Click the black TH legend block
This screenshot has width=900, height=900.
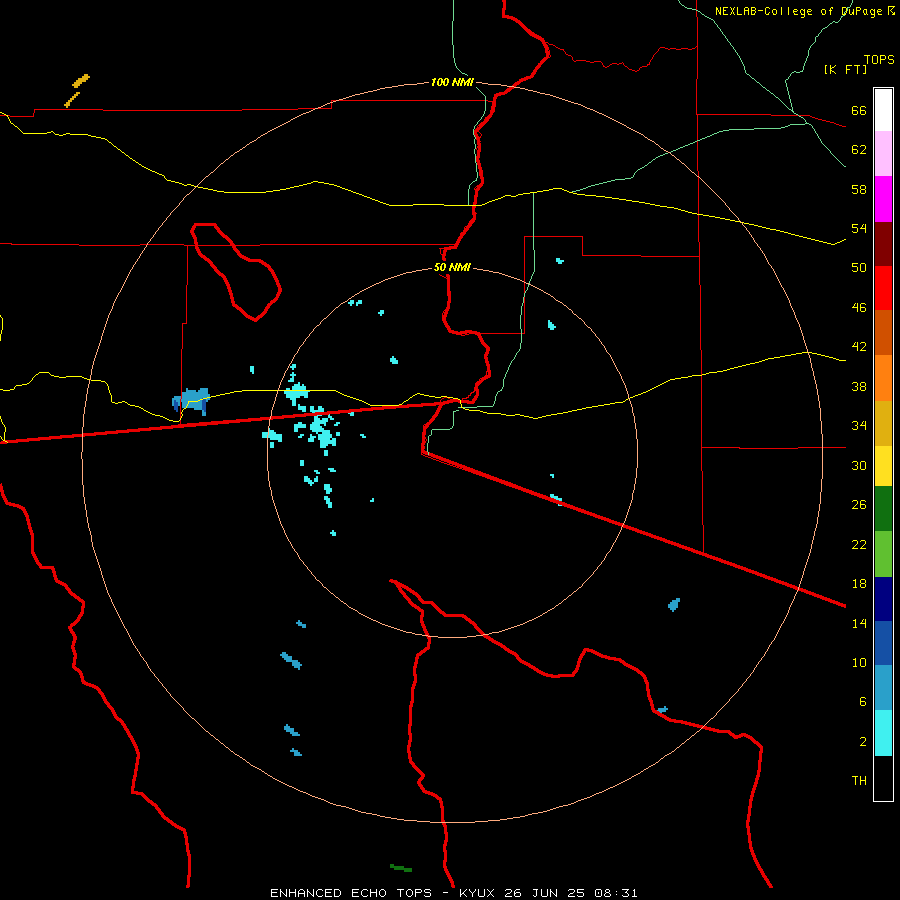883,778
